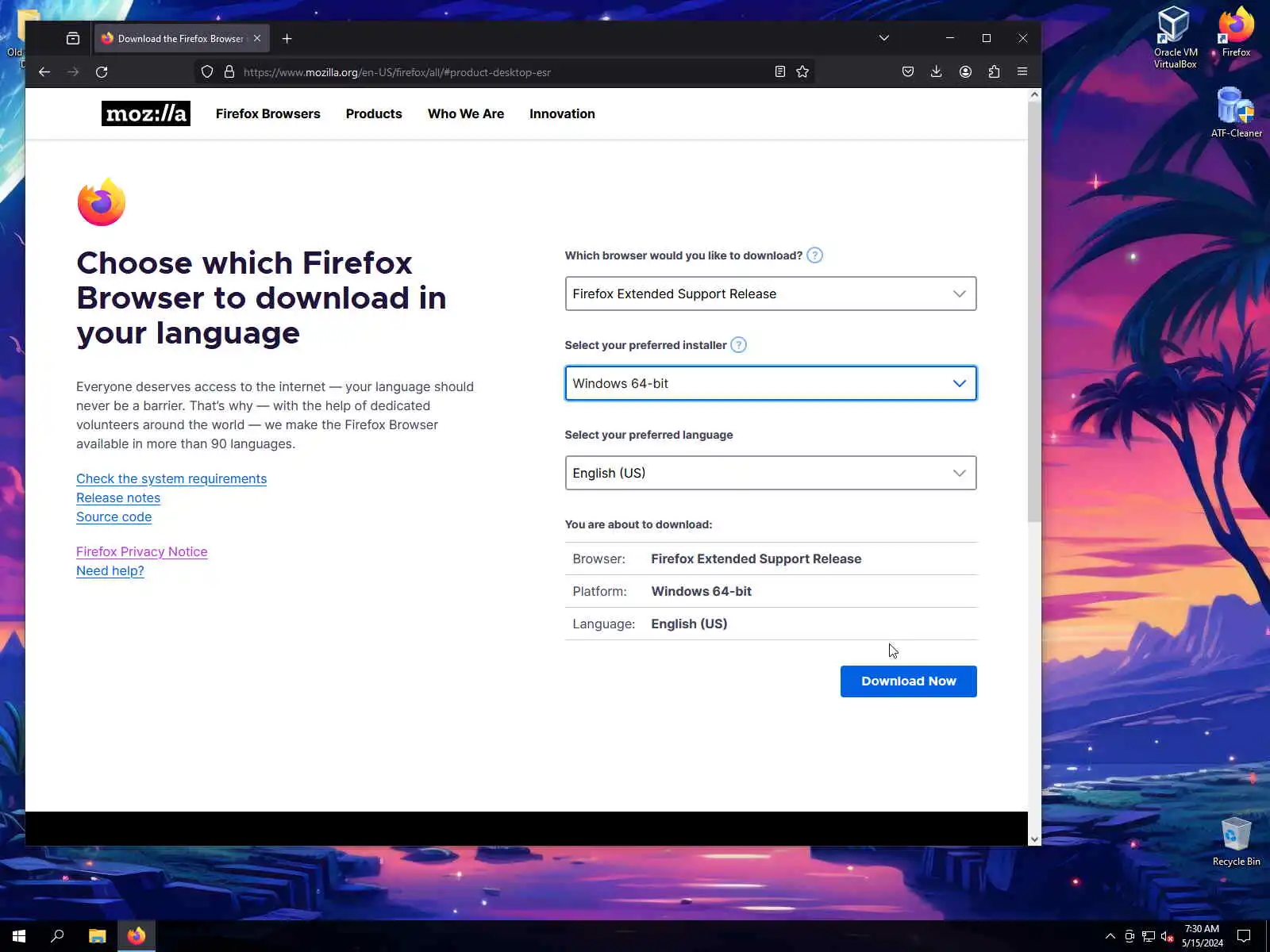The image size is (1270, 952).
Task: Bookmark this page with the star icon
Action: click(x=802, y=72)
